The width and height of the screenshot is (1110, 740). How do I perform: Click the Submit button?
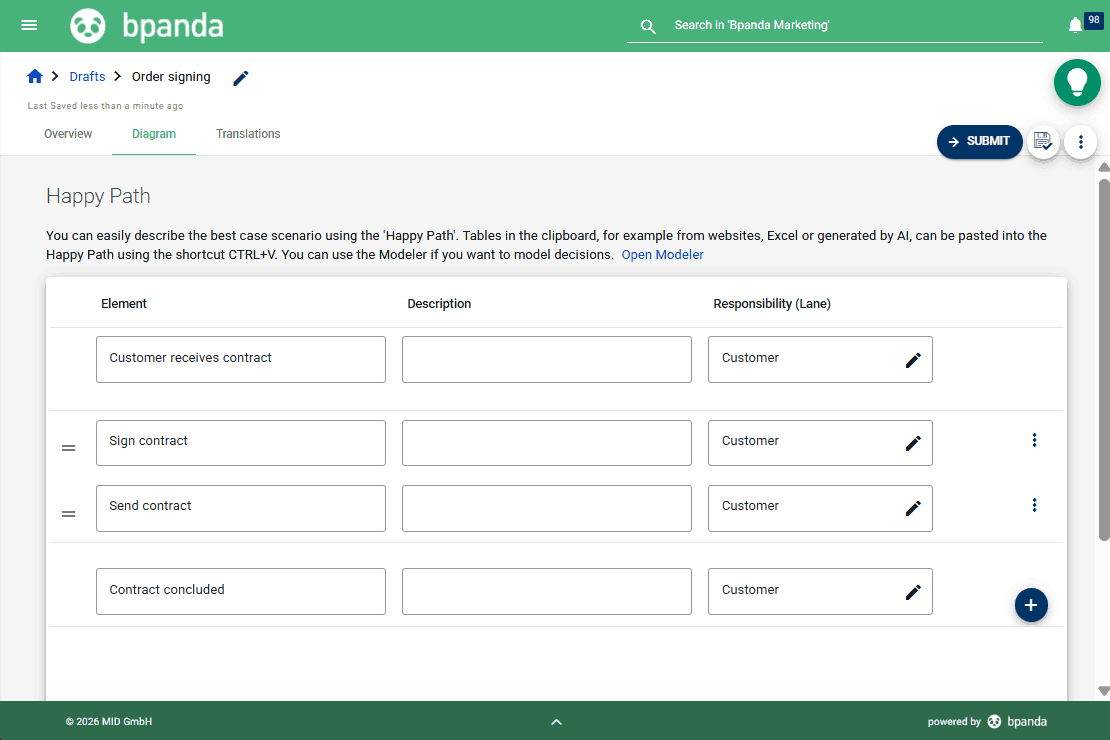tap(979, 141)
